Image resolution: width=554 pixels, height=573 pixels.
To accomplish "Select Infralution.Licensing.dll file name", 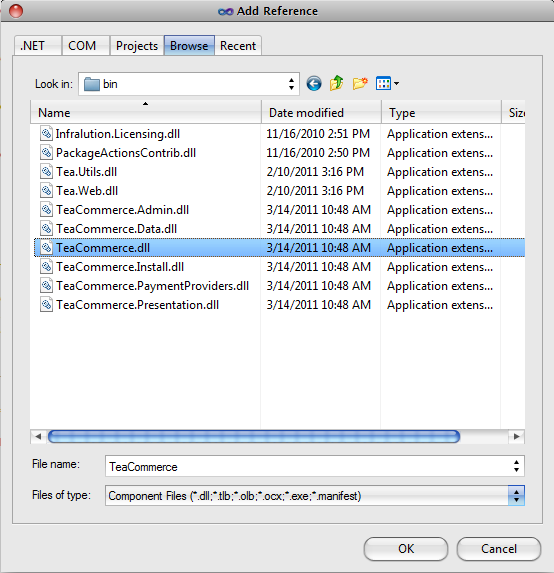I will 118,134.
